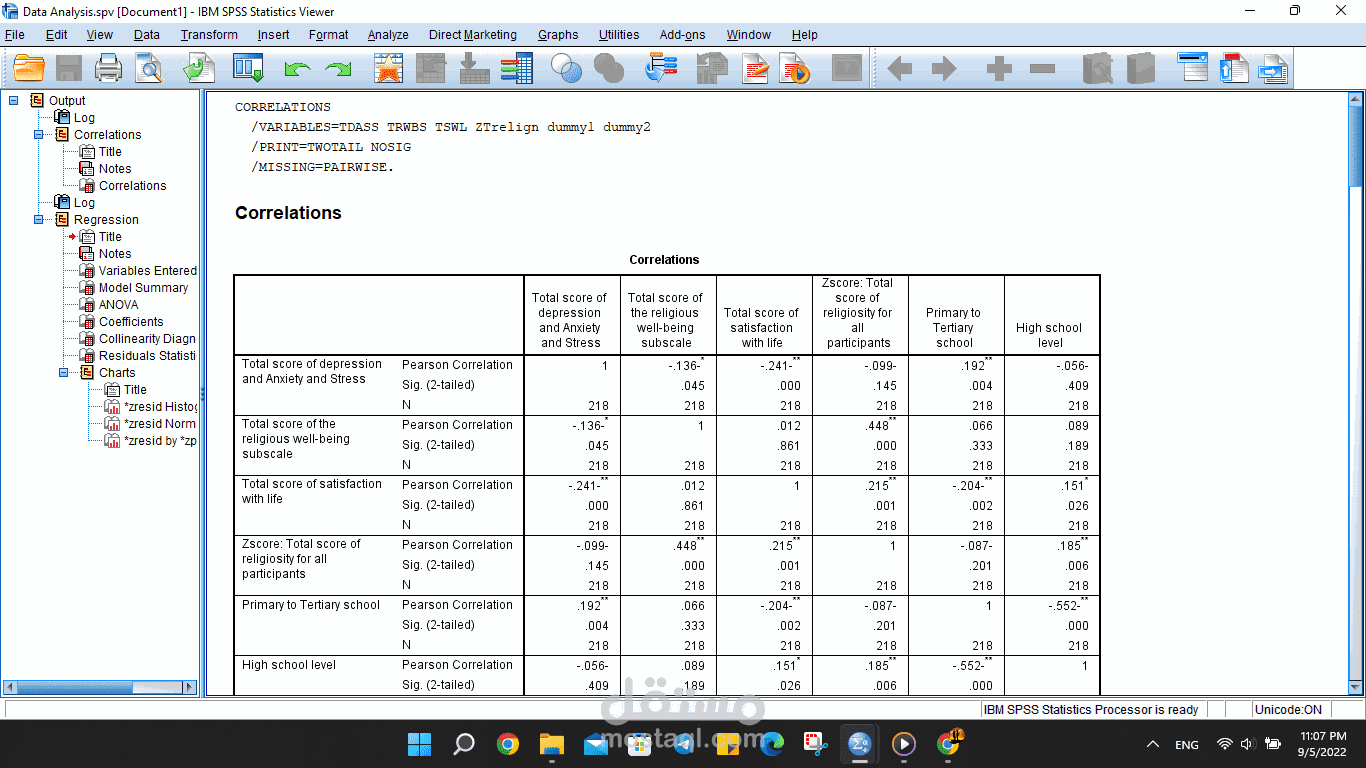Select Variables Entered outline item
This screenshot has height=768, width=1366.
[148, 270]
